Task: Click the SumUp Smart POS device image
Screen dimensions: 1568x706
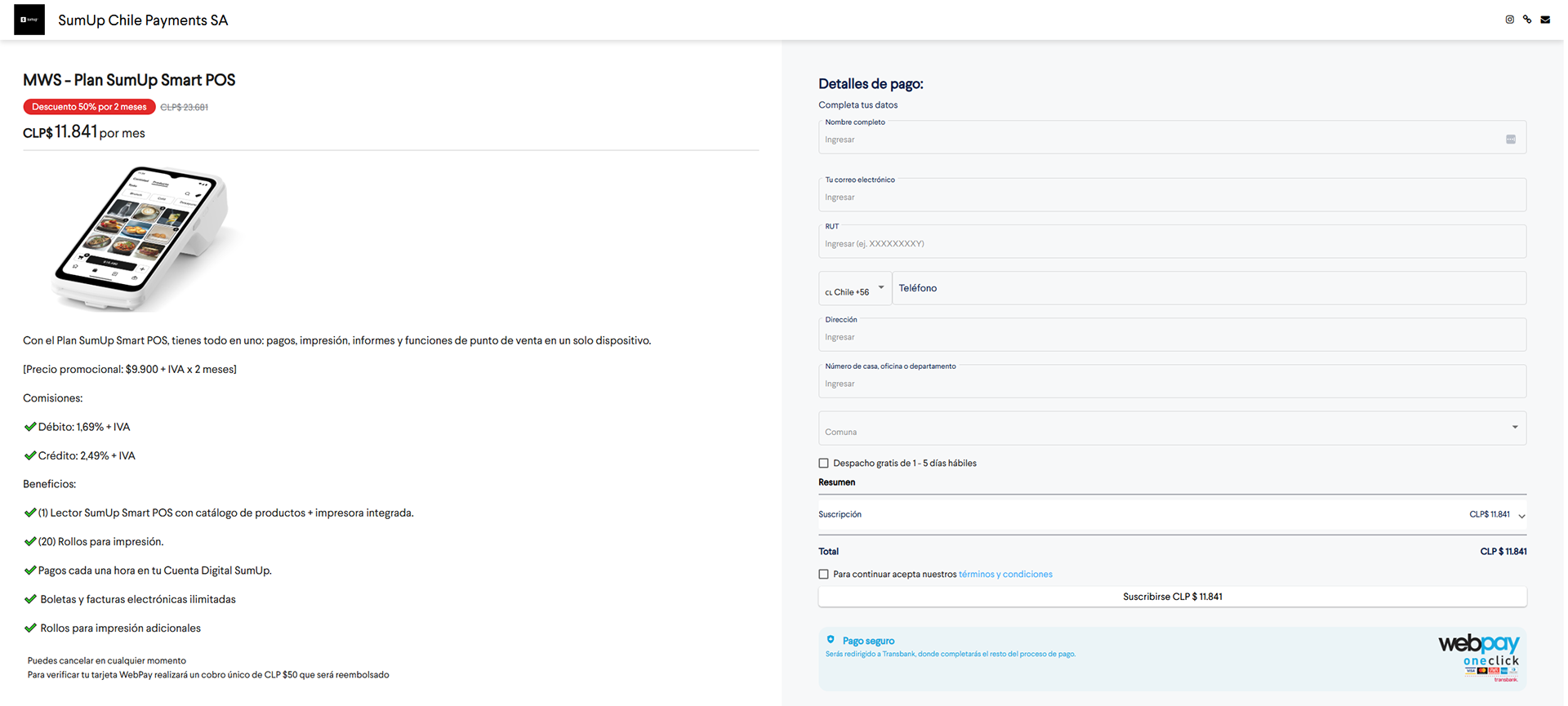Action: pyautogui.click(x=143, y=238)
